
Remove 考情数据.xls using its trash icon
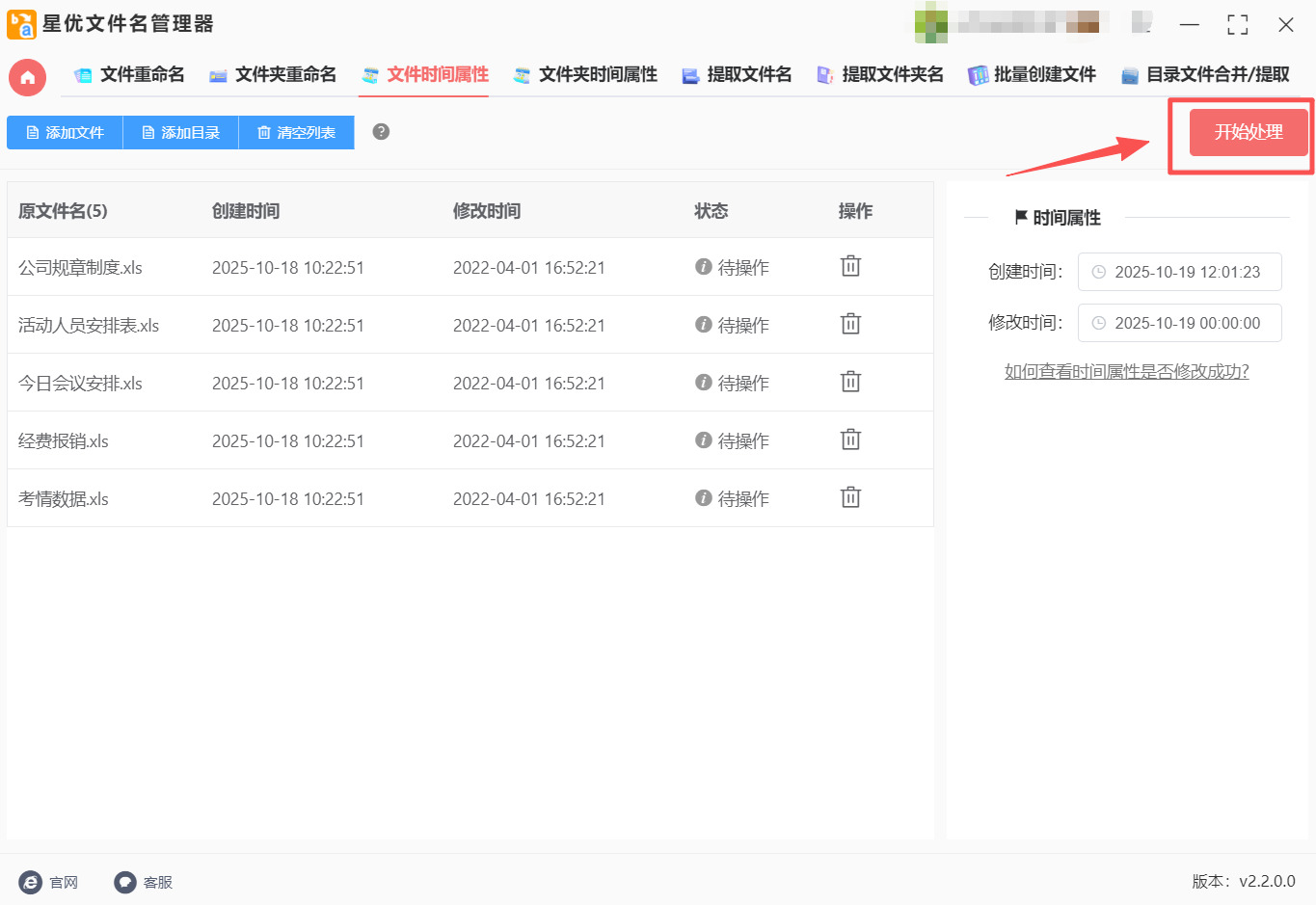[x=850, y=497]
